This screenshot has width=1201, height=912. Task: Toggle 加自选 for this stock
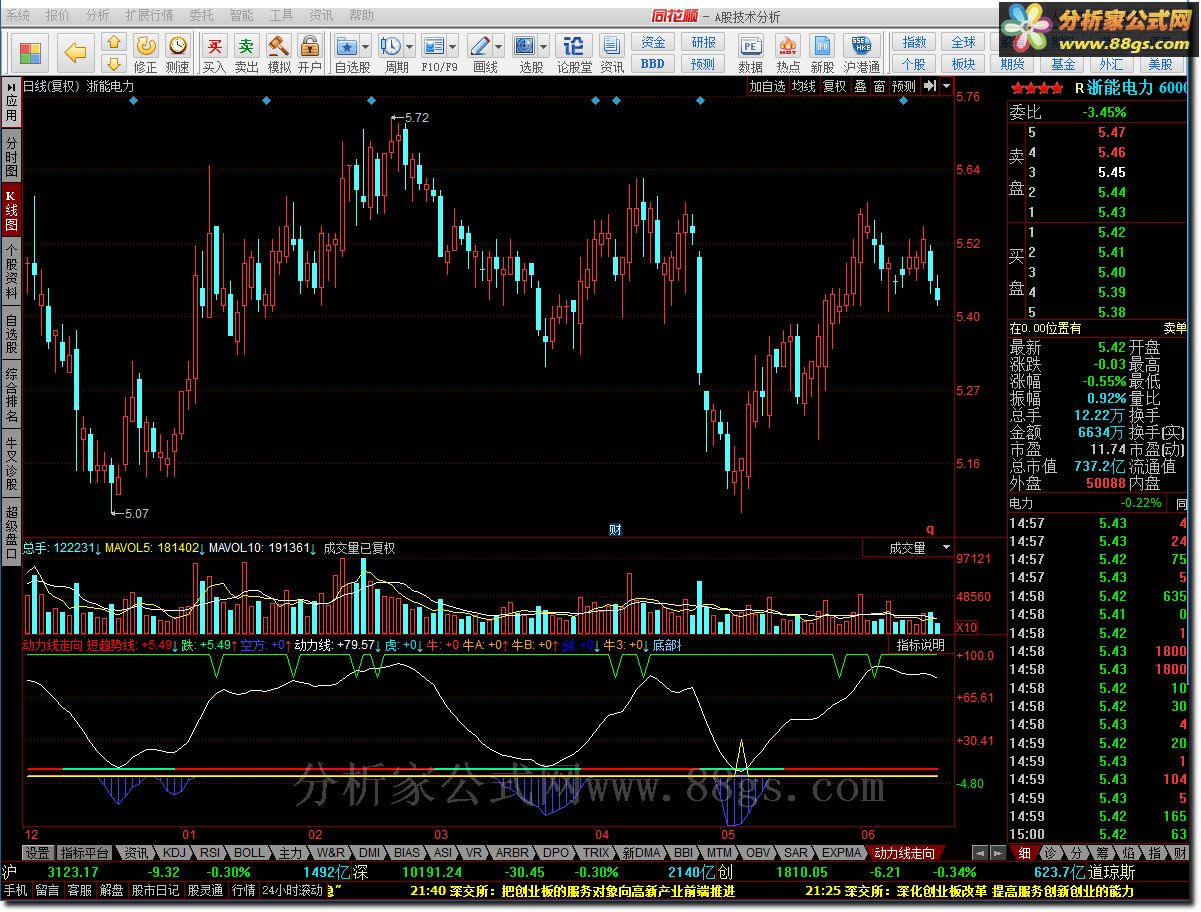click(x=768, y=86)
